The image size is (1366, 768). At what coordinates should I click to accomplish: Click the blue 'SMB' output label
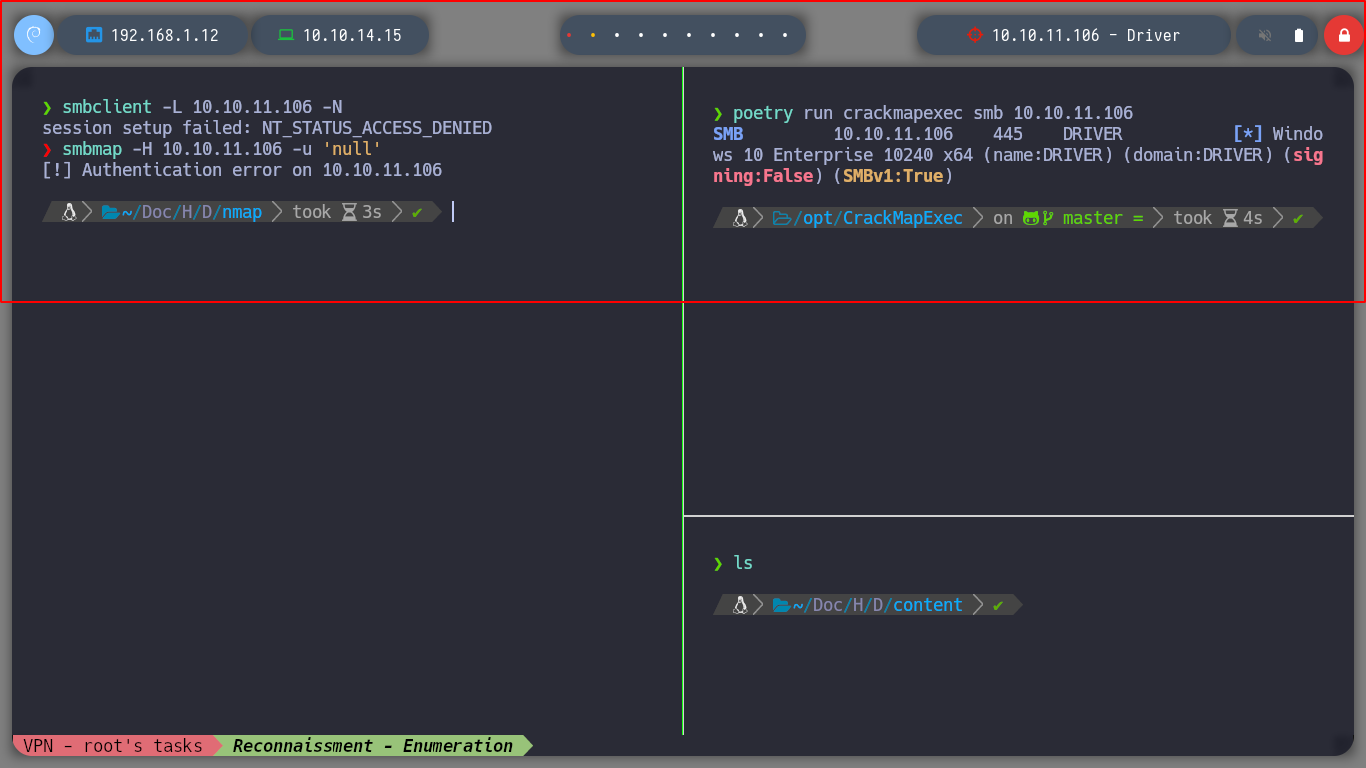click(728, 134)
